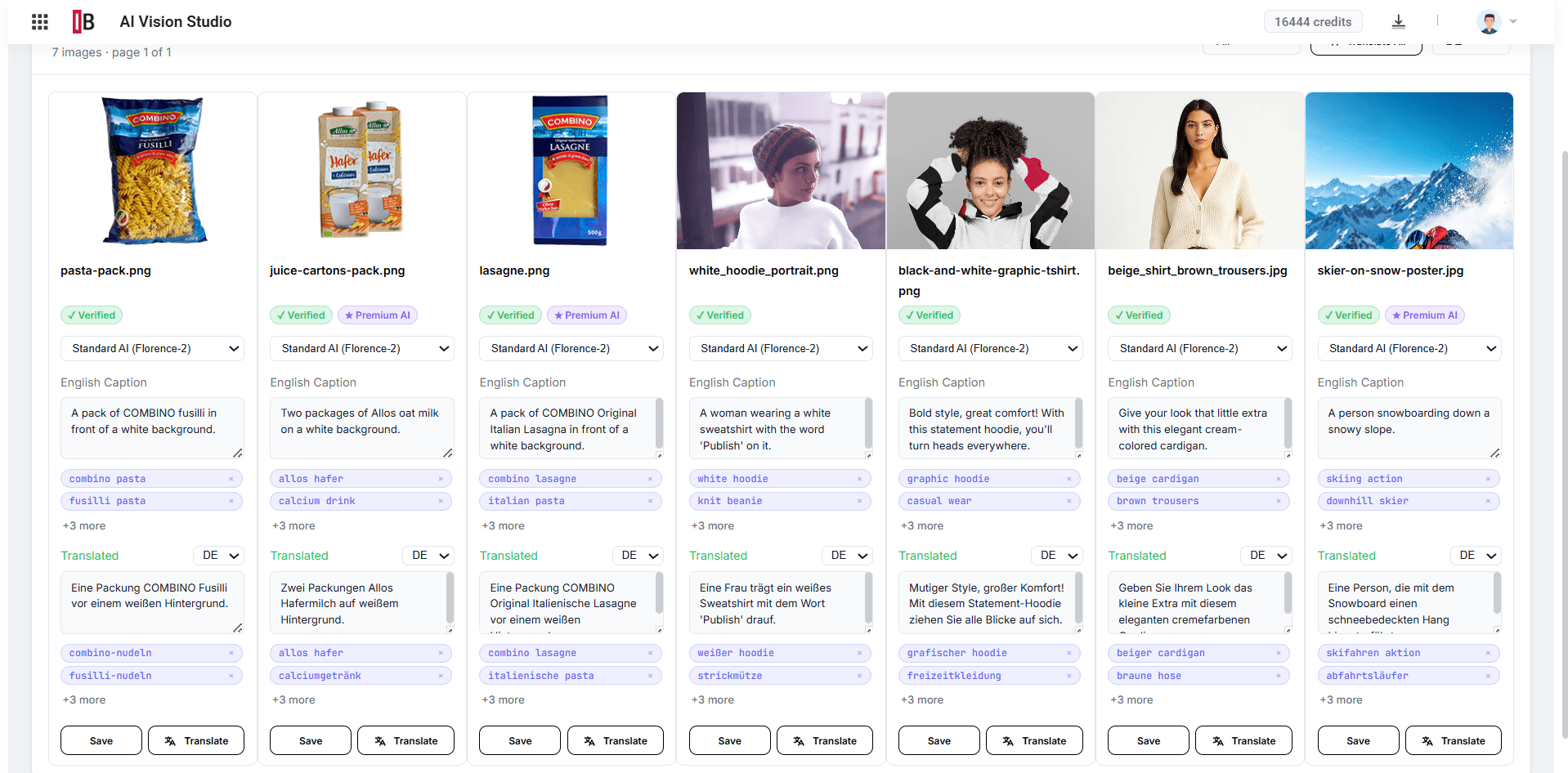This screenshot has height=773, width=1568.
Task: Edit English caption for pasta-pack.png
Action: coord(152,429)
